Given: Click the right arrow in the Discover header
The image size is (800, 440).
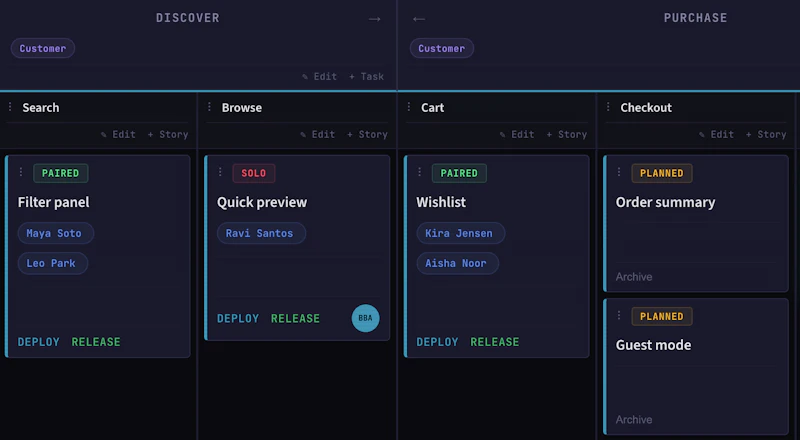Looking at the screenshot, I should coord(374,19).
